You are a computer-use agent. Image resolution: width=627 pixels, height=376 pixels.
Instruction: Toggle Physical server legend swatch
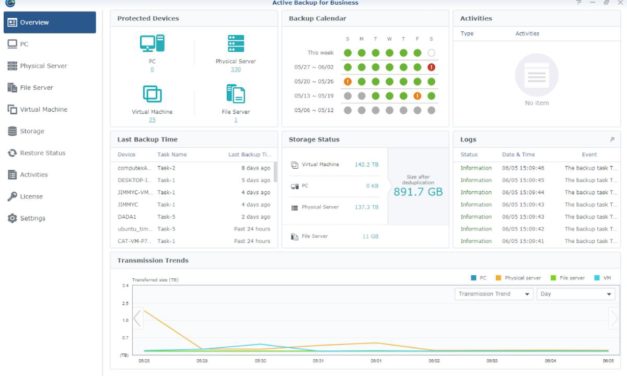click(x=498, y=278)
